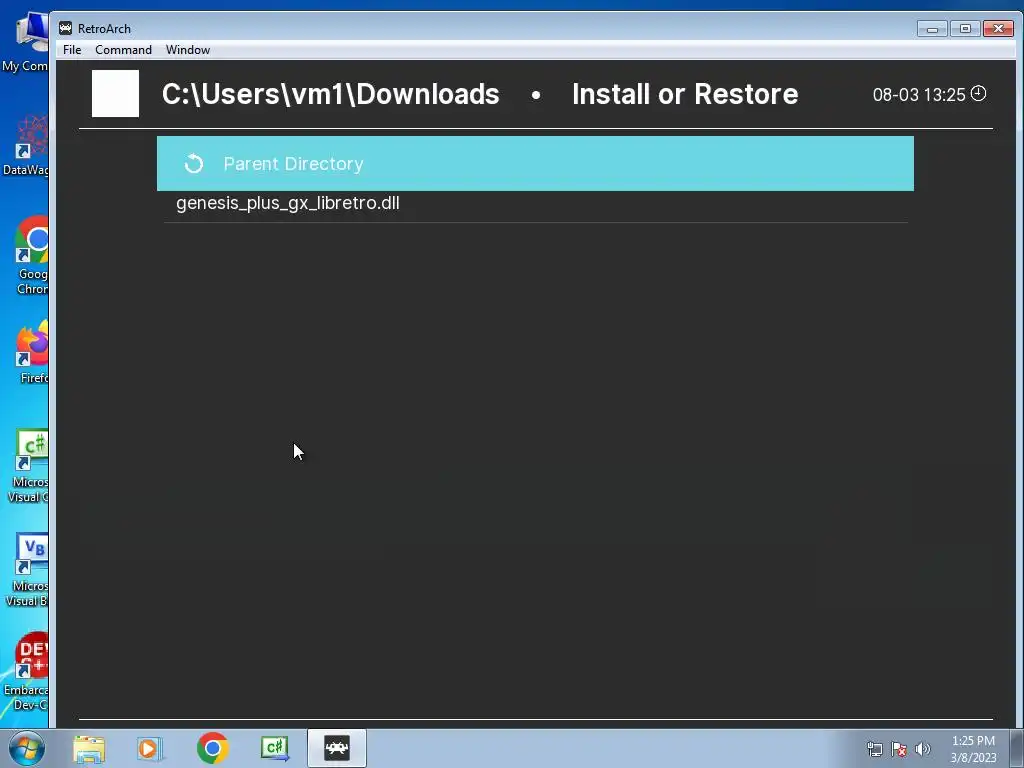Maximize the RetroArch window
The height and width of the screenshot is (768, 1024).
point(965,29)
